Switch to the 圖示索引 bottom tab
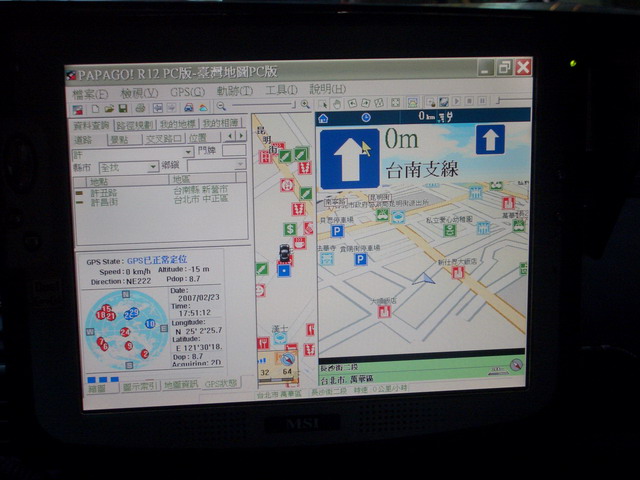 pyautogui.click(x=140, y=386)
